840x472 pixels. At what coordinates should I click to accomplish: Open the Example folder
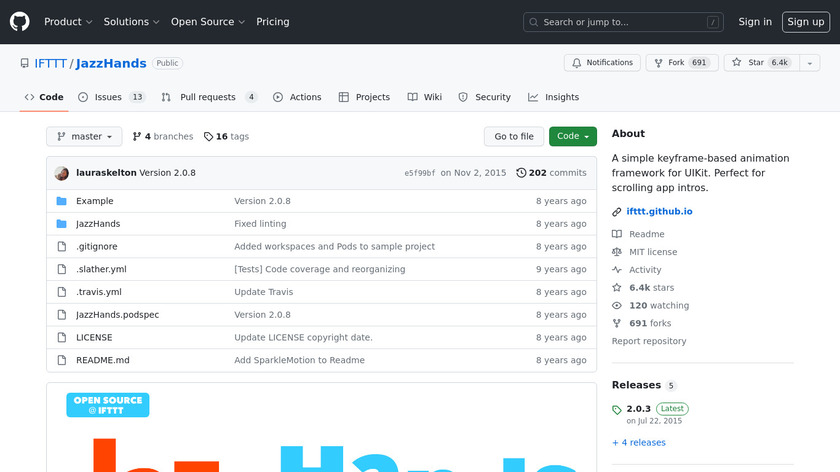pyautogui.click(x=95, y=201)
